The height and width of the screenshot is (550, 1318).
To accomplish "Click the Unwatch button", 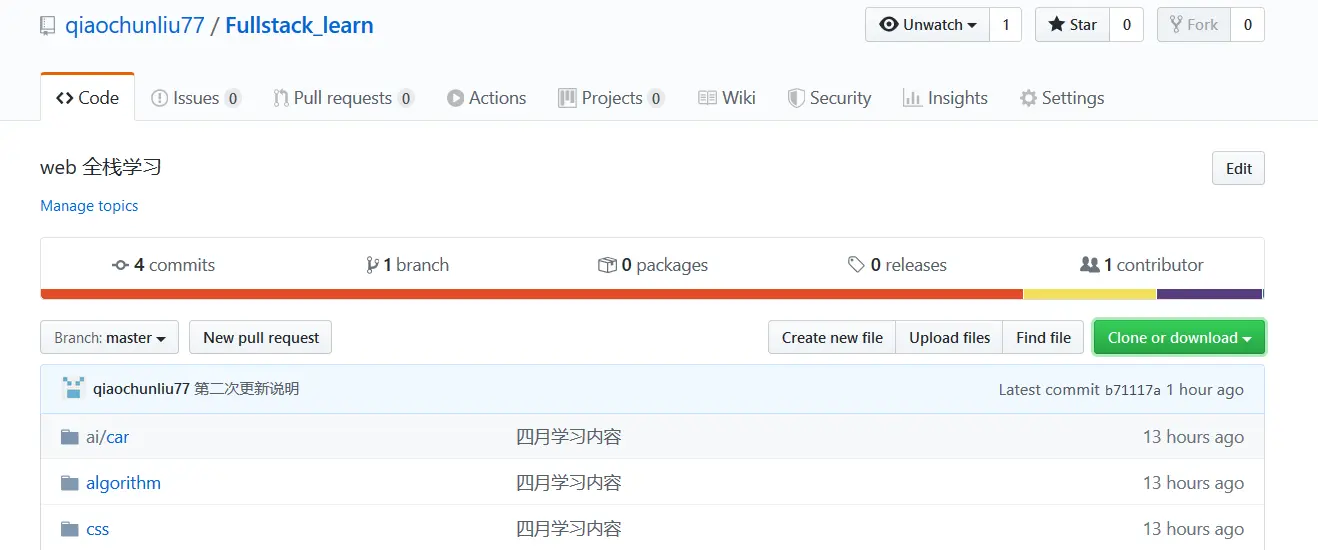I will pos(927,25).
